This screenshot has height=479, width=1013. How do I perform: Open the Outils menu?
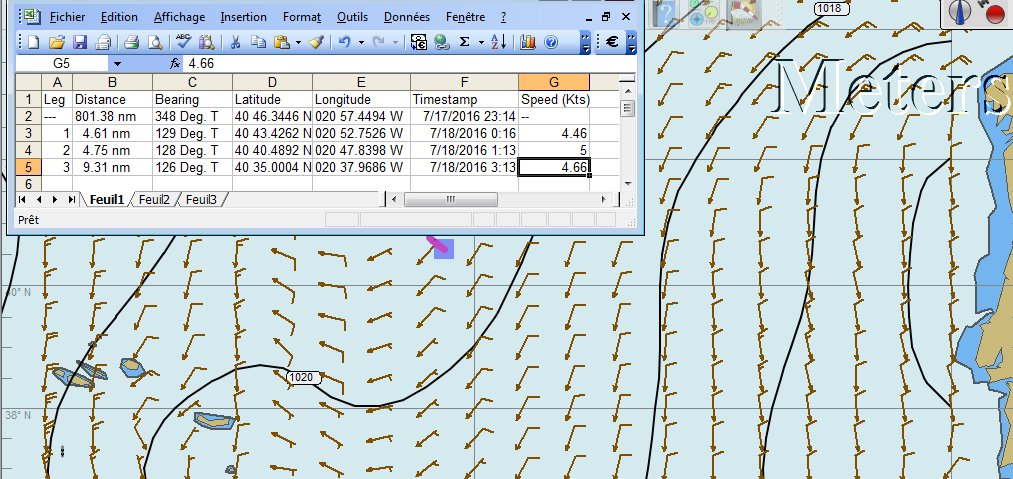[352, 17]
